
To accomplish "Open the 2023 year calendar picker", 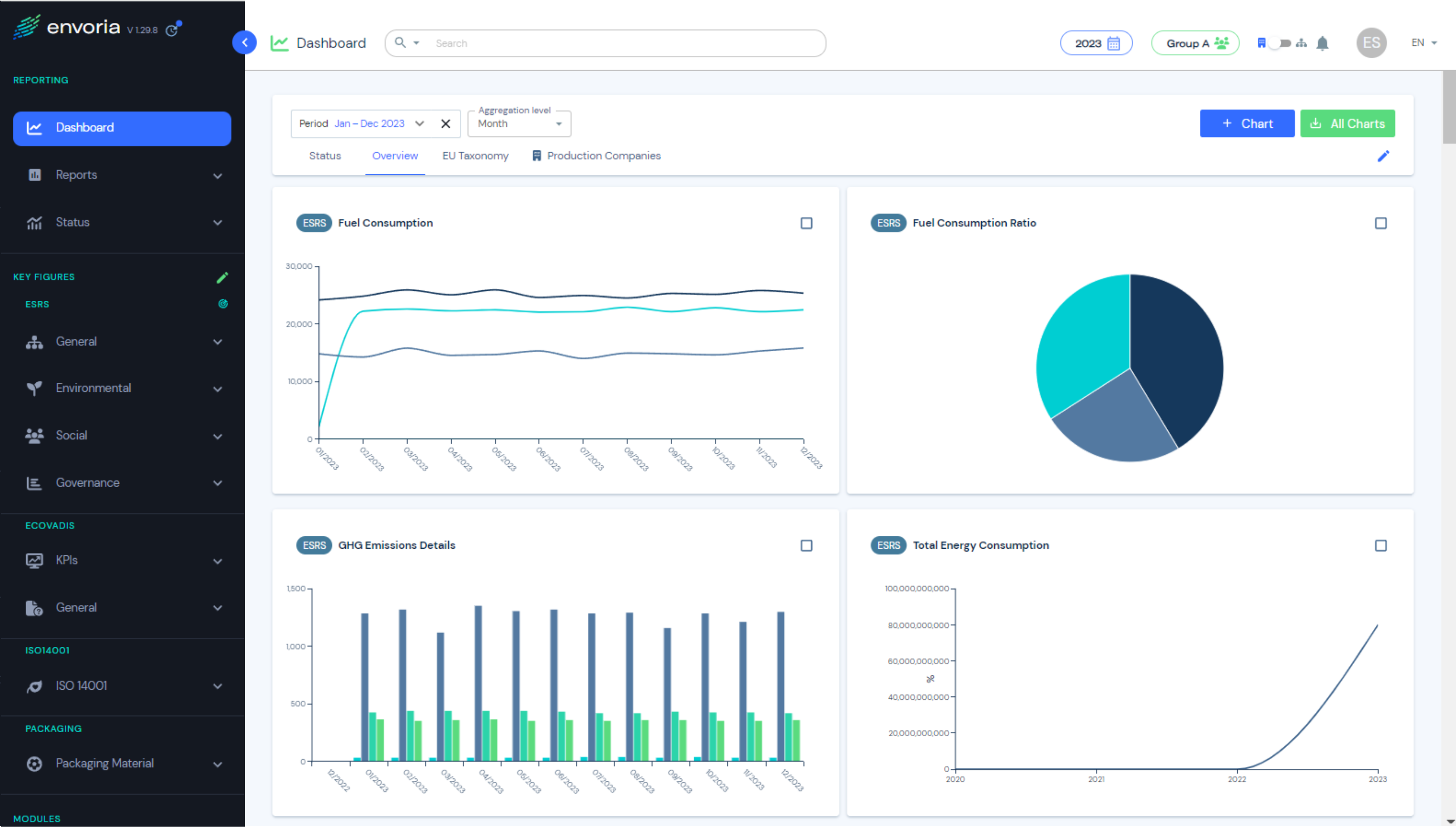I will pyautogui.click(x=1096, y=43).
